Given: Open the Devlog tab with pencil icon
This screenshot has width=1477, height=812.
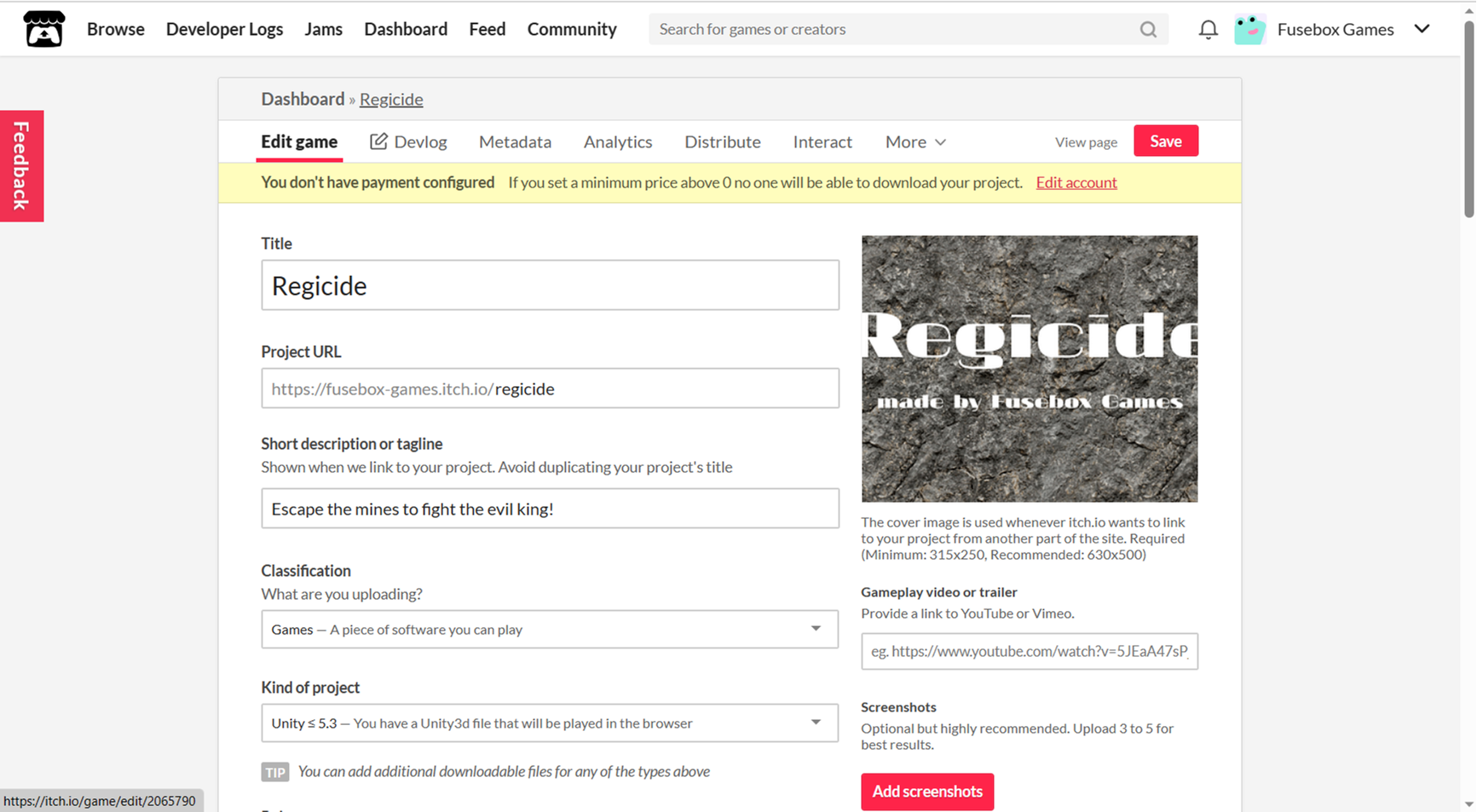Looking at the screenshot, I should coord(408,142).
